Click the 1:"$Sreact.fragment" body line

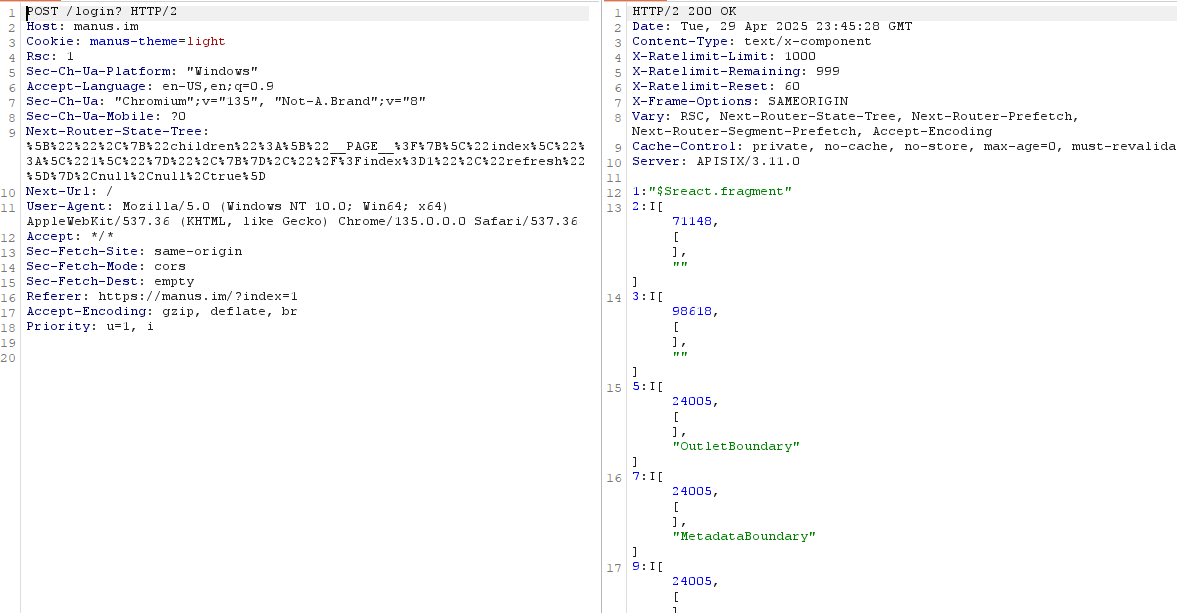(712, 191)
